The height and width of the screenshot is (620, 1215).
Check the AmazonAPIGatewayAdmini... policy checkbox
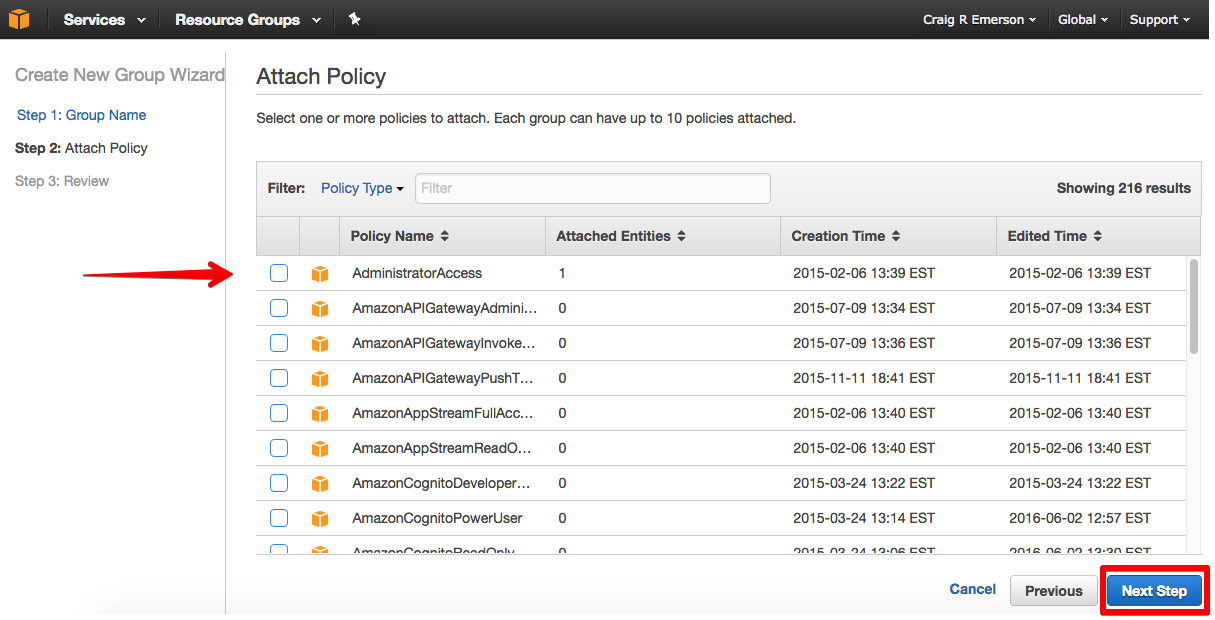pos(279,308)
